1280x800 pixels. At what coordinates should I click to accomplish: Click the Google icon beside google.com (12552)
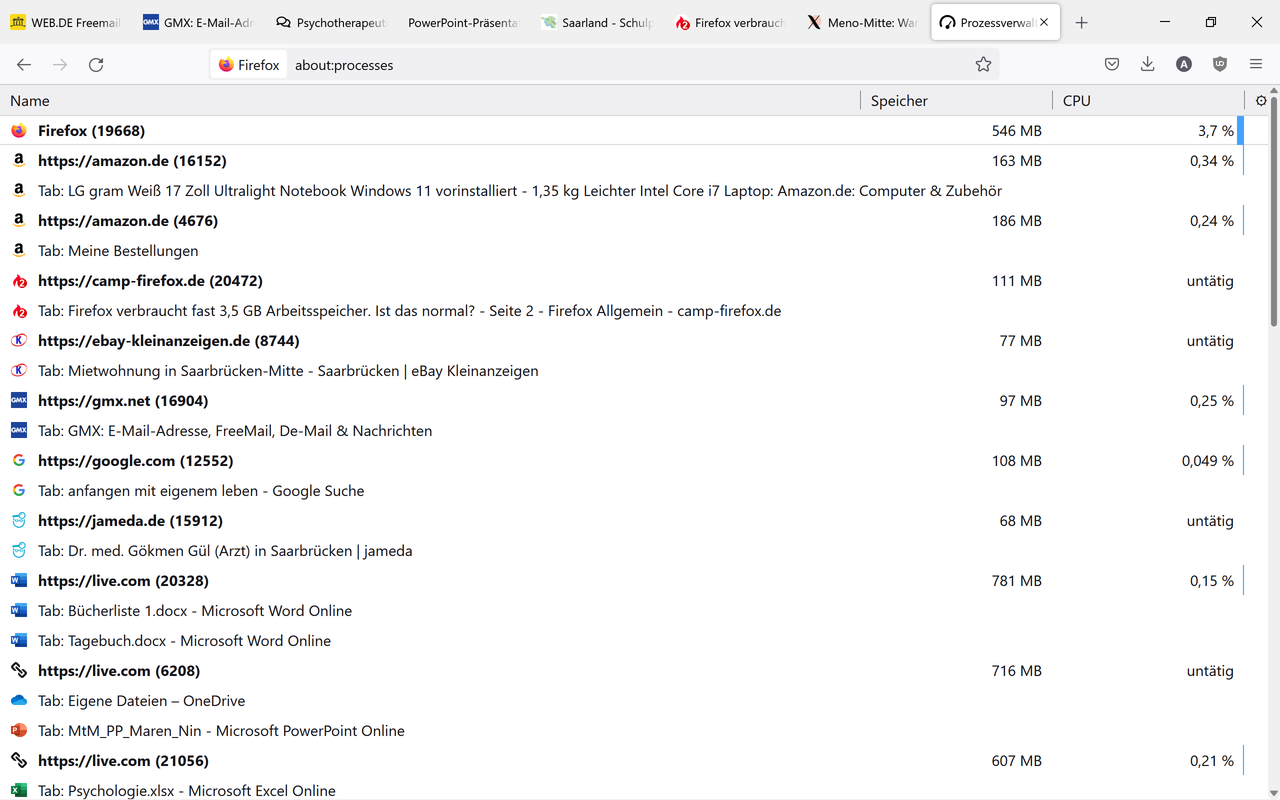coord(19,461)
